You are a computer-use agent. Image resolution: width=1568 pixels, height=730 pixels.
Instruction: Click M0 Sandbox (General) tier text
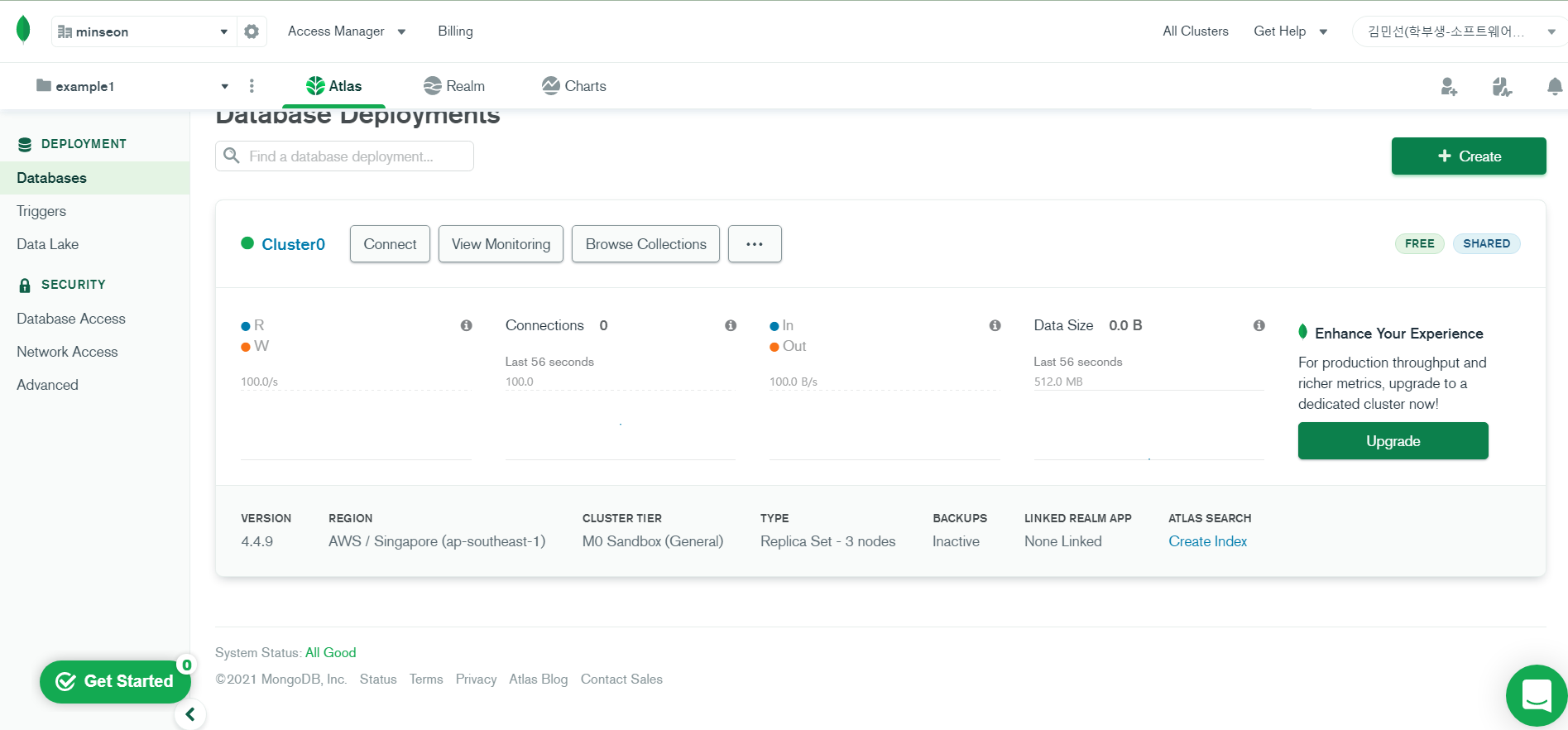[x=653, y=541]
